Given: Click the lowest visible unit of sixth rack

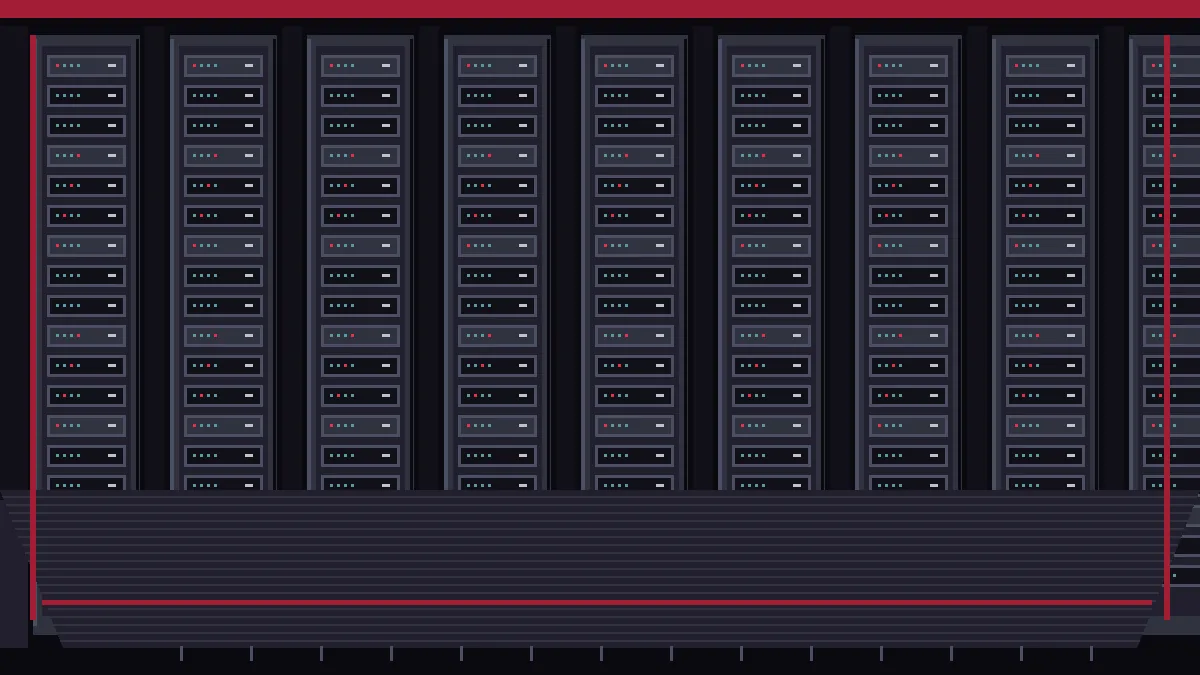Looking at the screenshot, I should pos(771,482).
